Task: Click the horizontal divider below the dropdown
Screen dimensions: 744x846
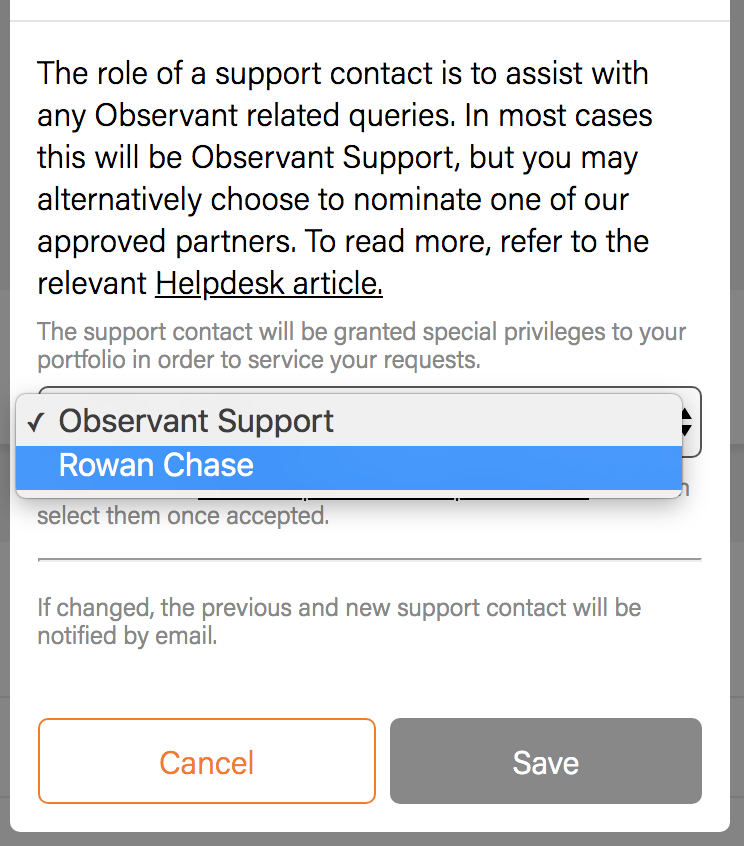Action: point(369,560)
